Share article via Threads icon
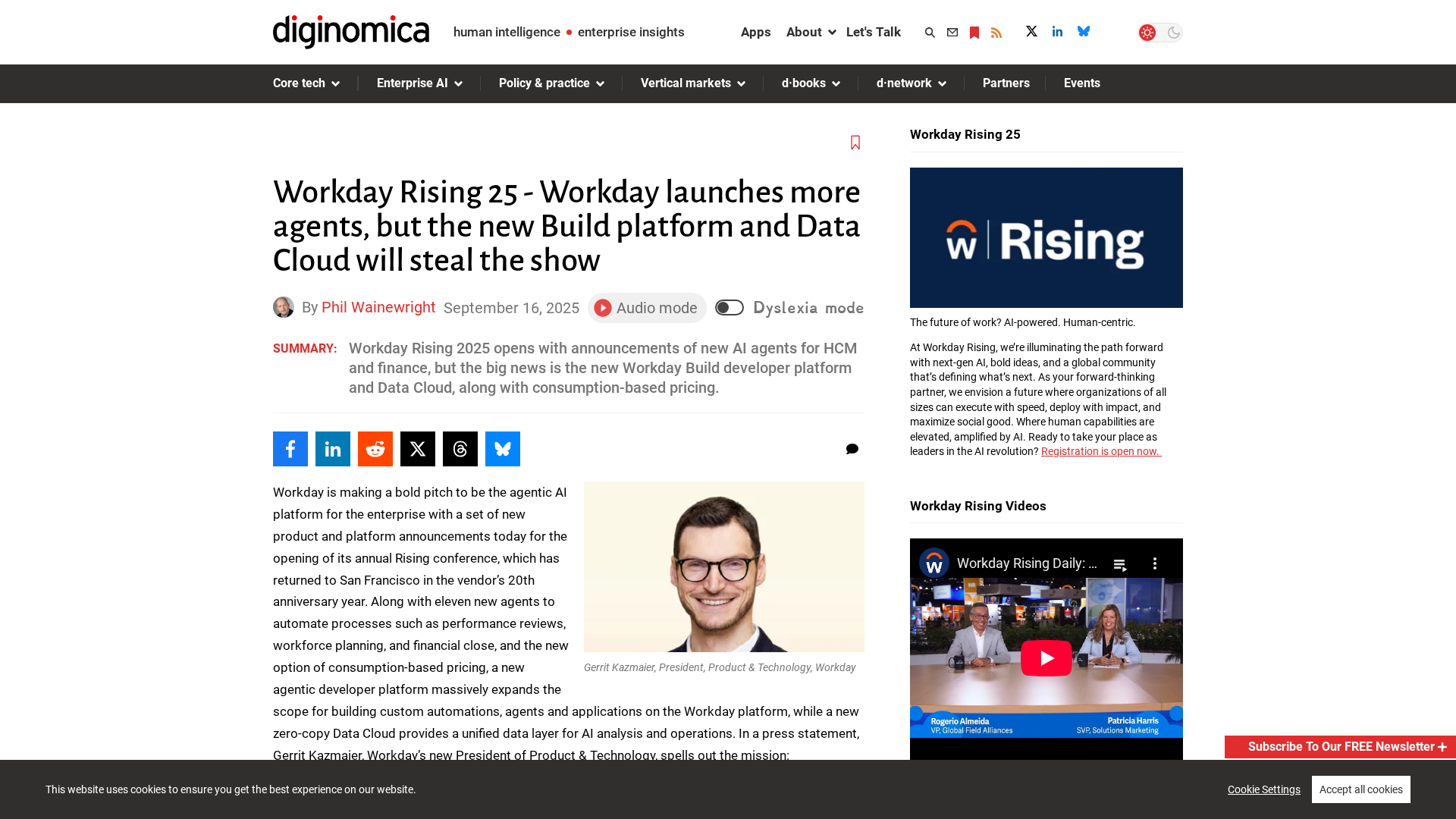This screenshot has height=819, width=1456. 460,449
